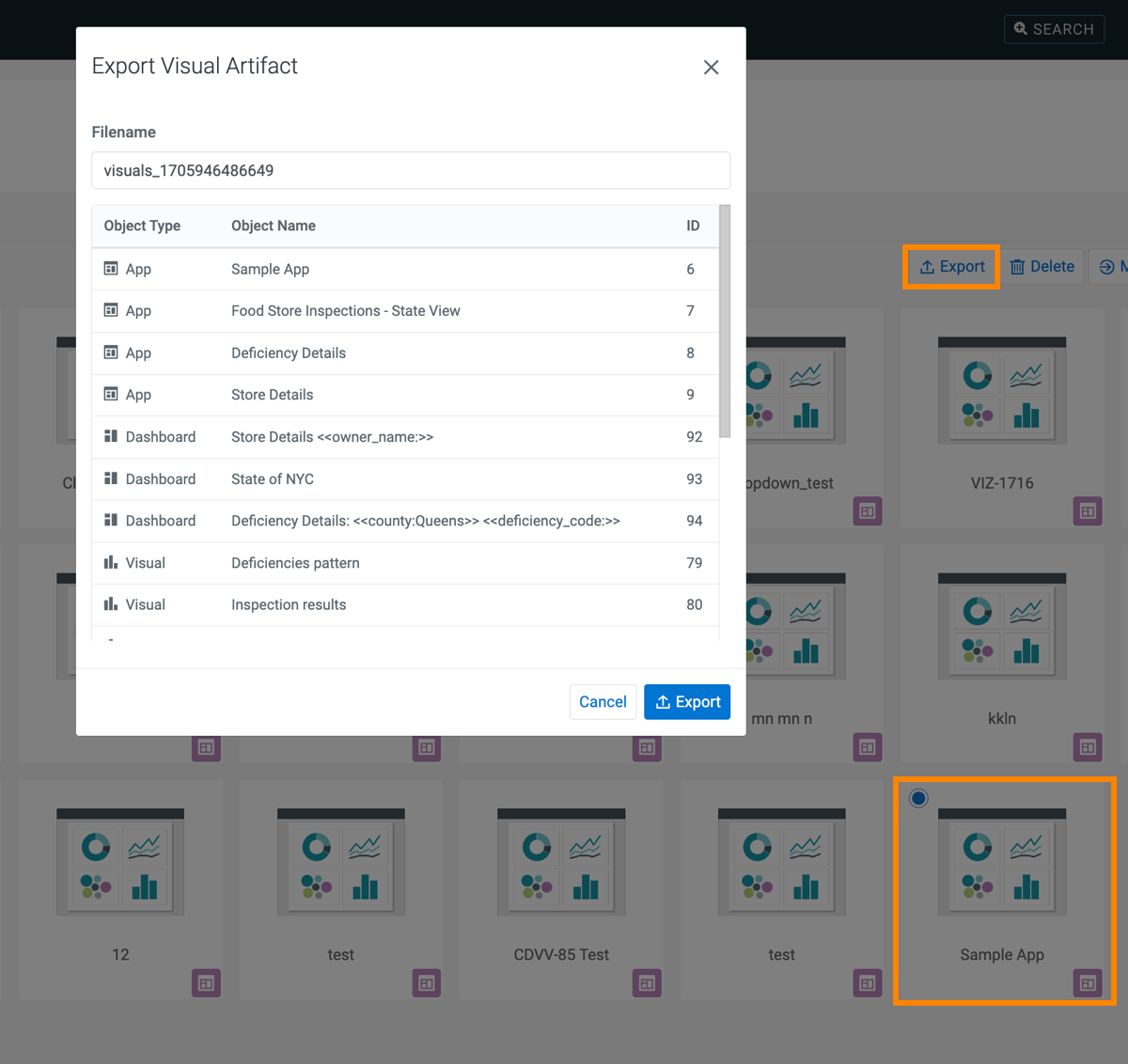1128x1064 pixels.
Task: Click the Dashboard icon for State of NYC
Action: tap(111, 478)
